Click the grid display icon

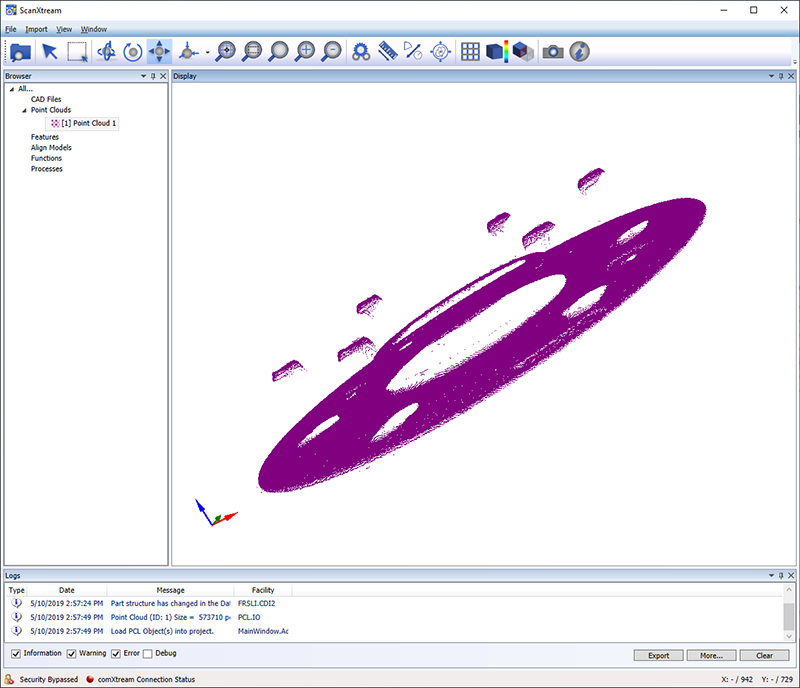(x=469, y=50)
